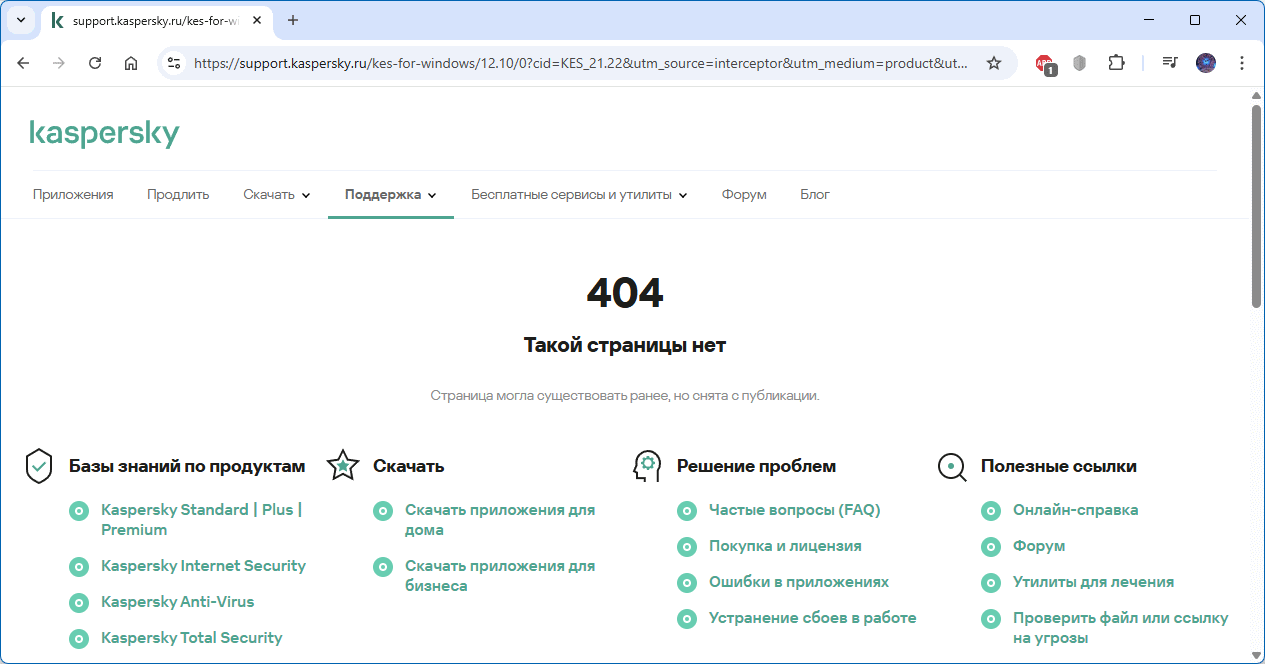Viewport: 1265px width, 664px height.
Task: Click the forward navigation arrow
Action: point(59,63)
